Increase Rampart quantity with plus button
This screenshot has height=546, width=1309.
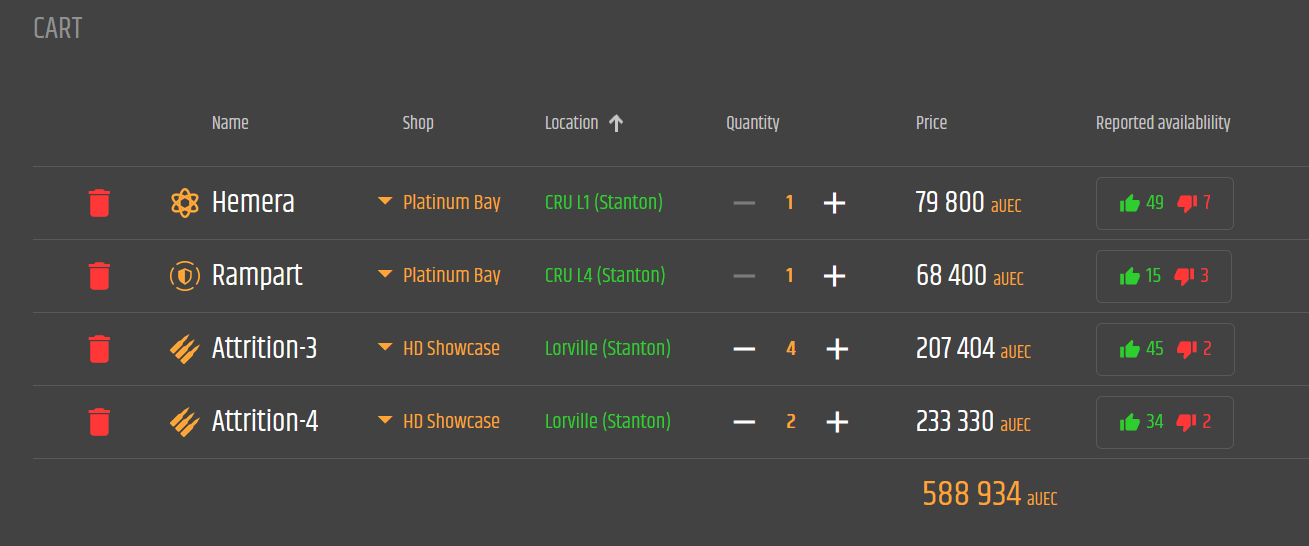[834, 276]
